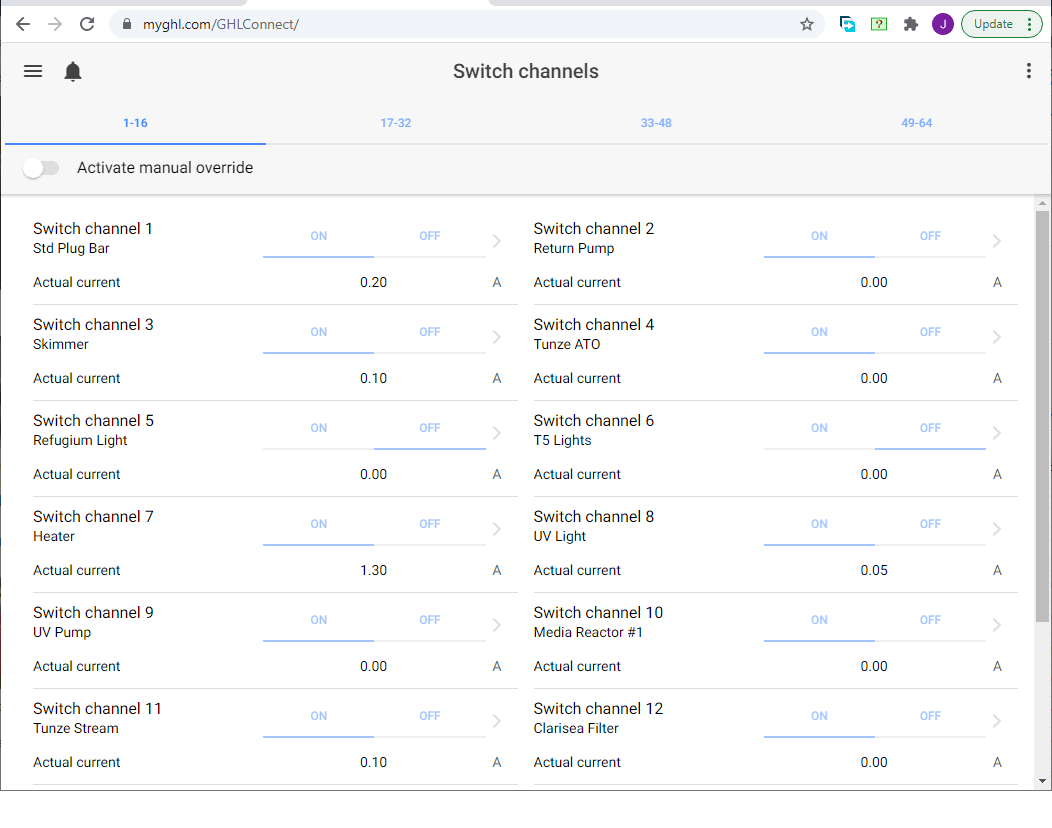
Task: Click the purple profile avatar icon
Action: 942,24
